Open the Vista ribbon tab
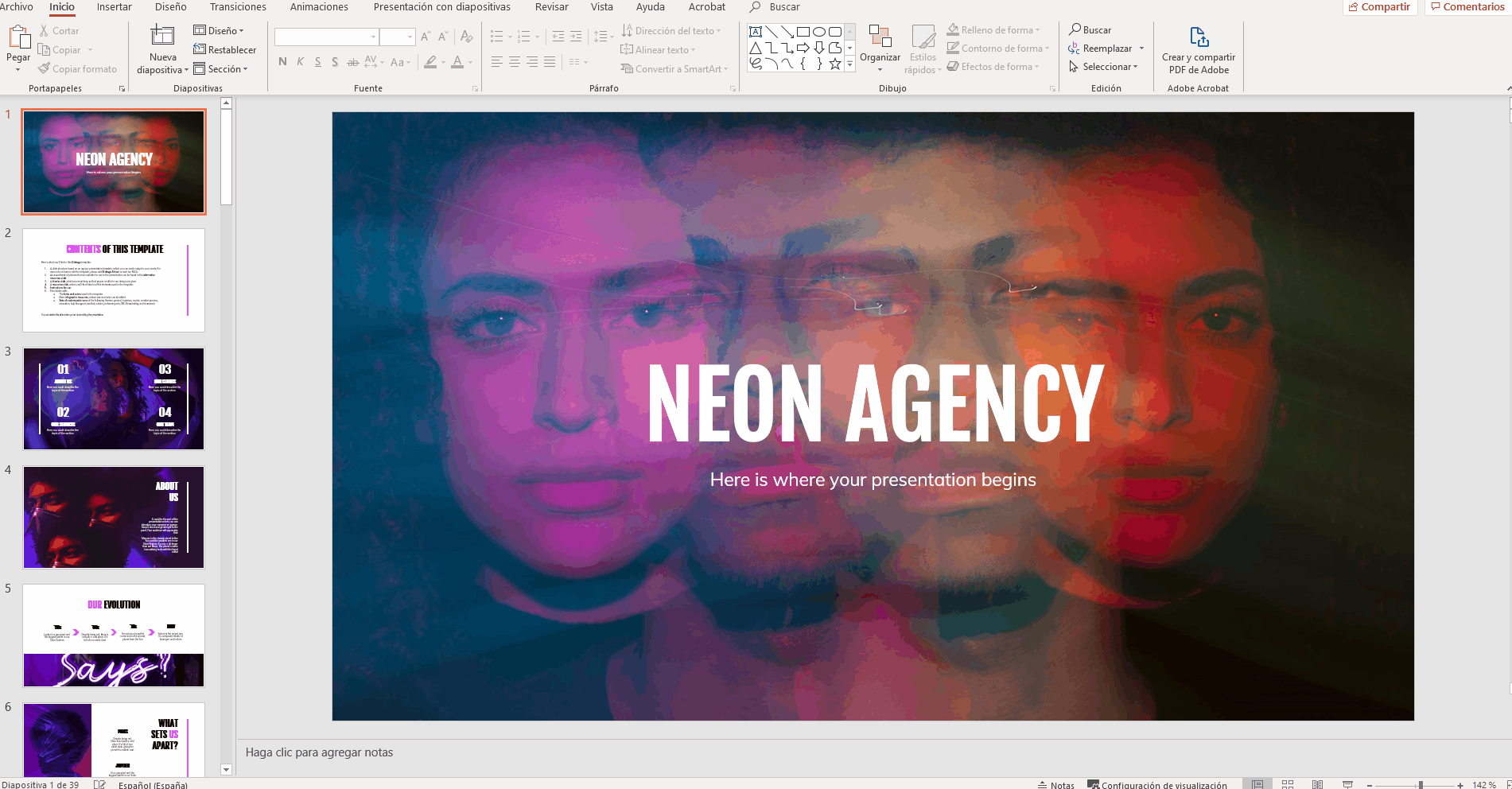Viewport: 1512px width, 789px height. (602, 7)
